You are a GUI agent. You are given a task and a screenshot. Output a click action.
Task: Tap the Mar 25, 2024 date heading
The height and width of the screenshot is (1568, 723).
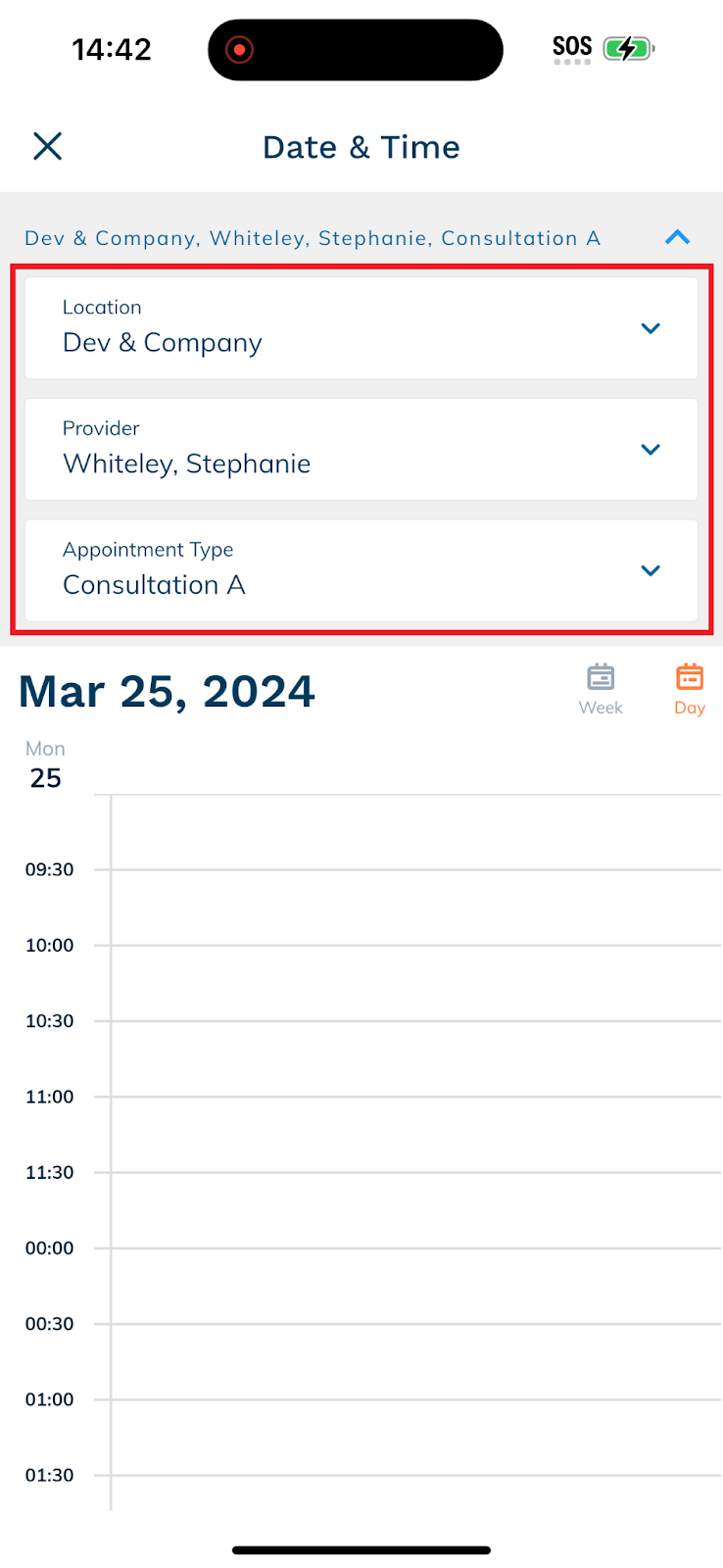[x=167, y=691]
